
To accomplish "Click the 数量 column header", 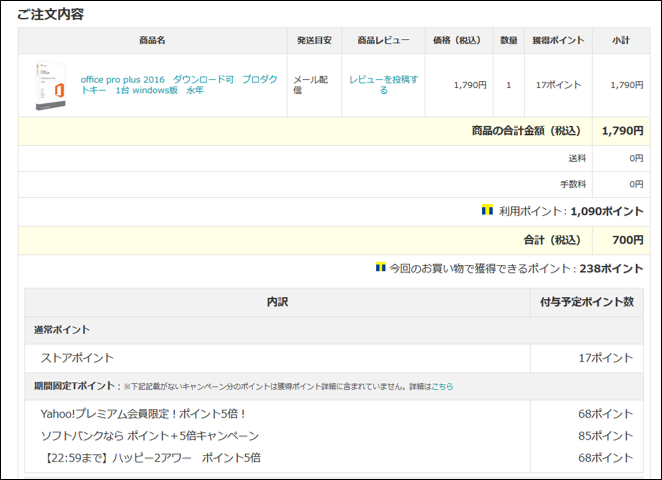I will coord(509,40).
